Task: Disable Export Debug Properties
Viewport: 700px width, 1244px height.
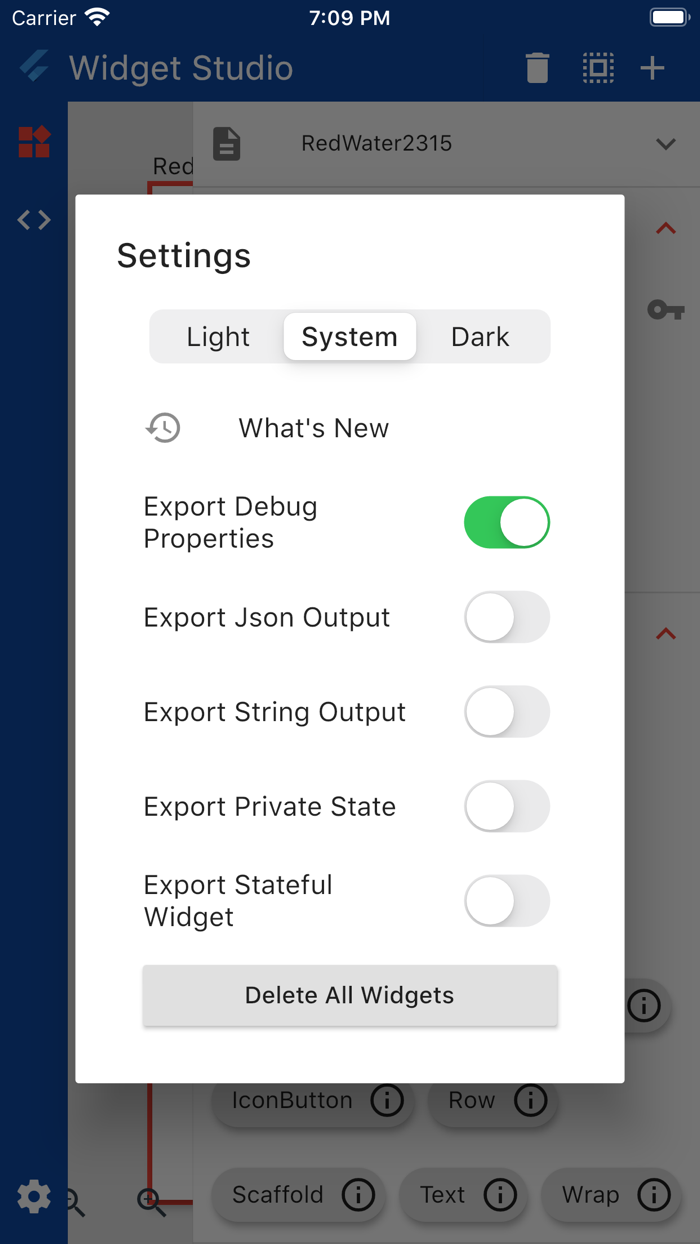Action: 506,522
